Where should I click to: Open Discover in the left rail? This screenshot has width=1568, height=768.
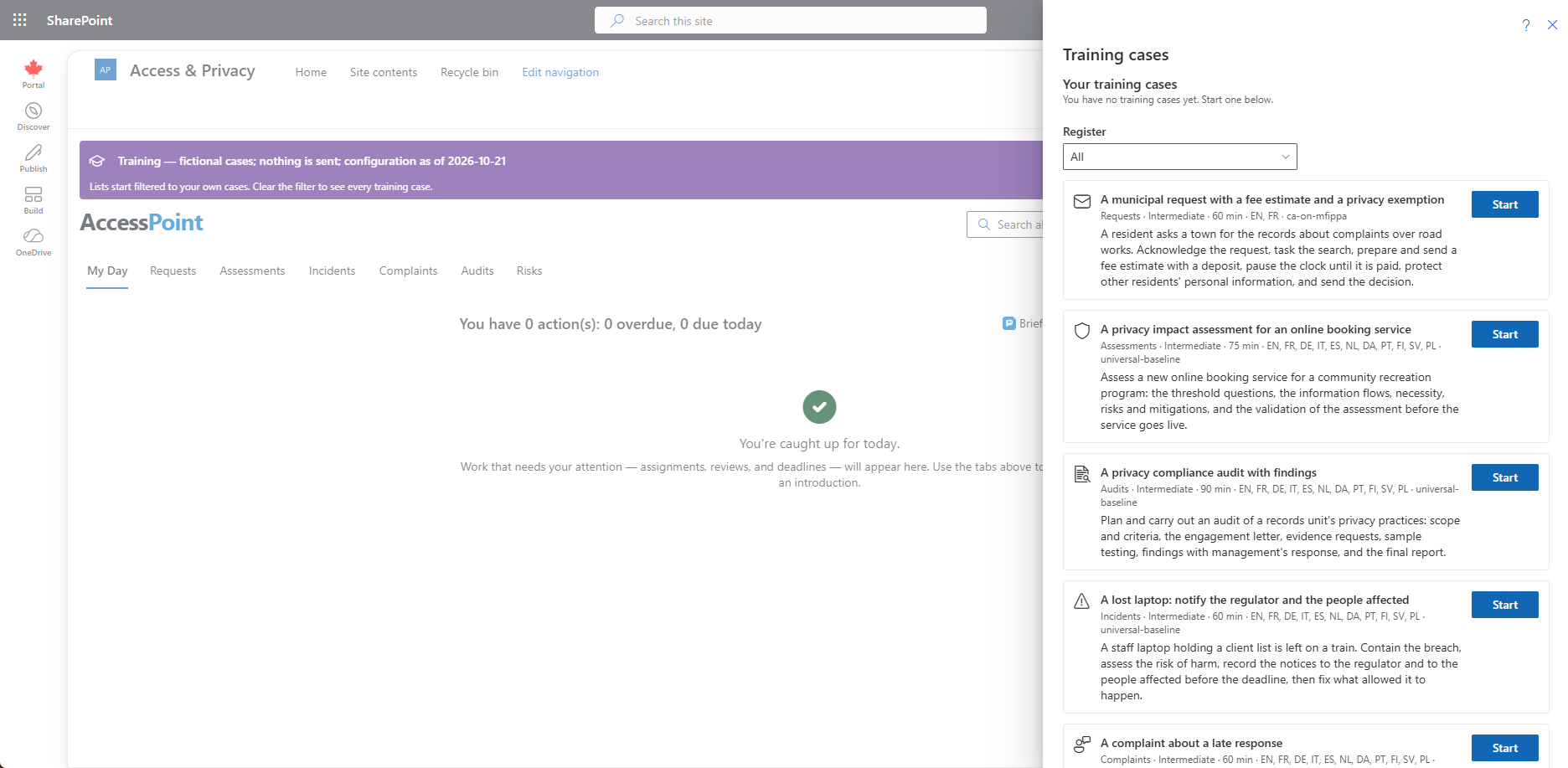(34, 116)
